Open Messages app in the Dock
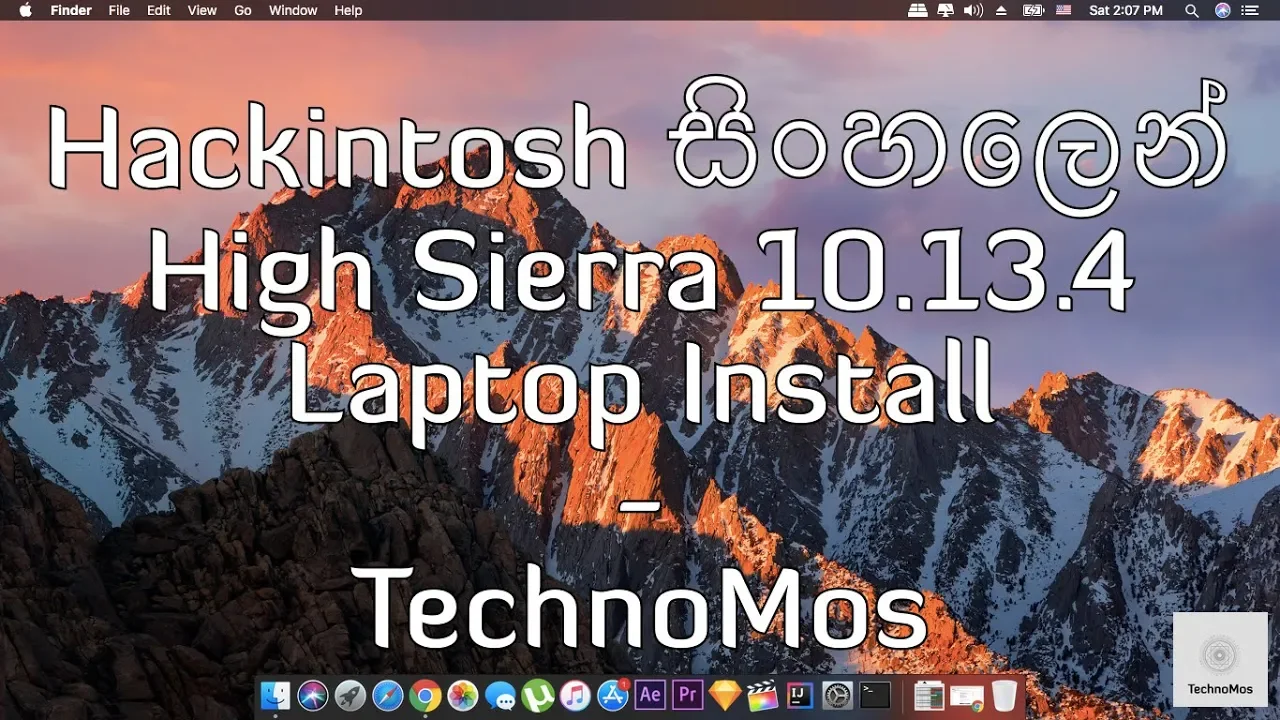The height and width of the screenshot is (720, 1280). 500,695
